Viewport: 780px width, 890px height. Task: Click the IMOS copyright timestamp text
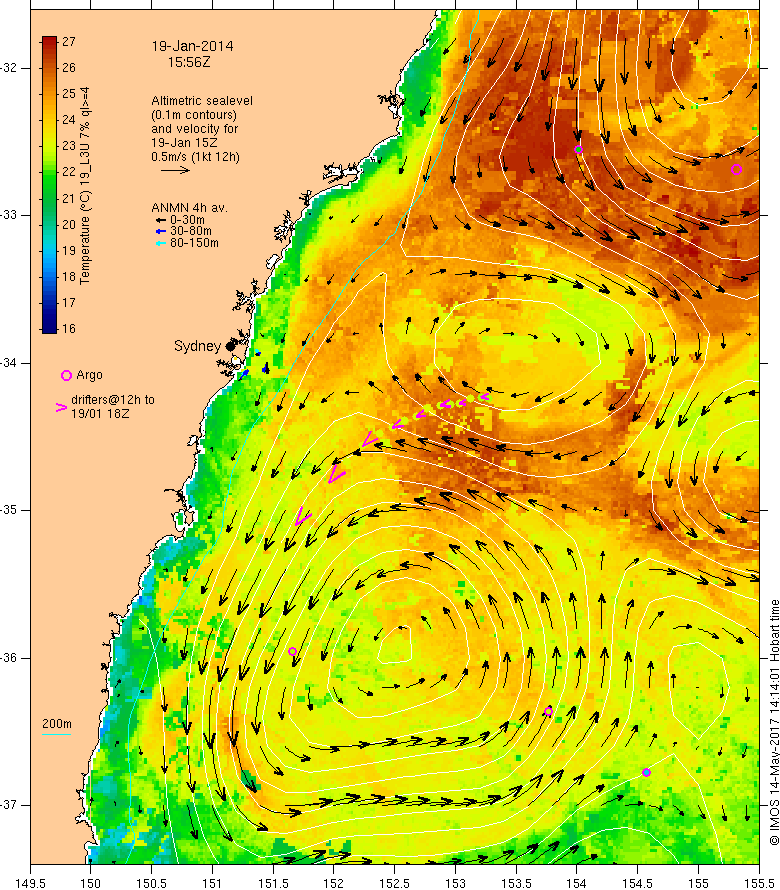(x=774, y=722)
